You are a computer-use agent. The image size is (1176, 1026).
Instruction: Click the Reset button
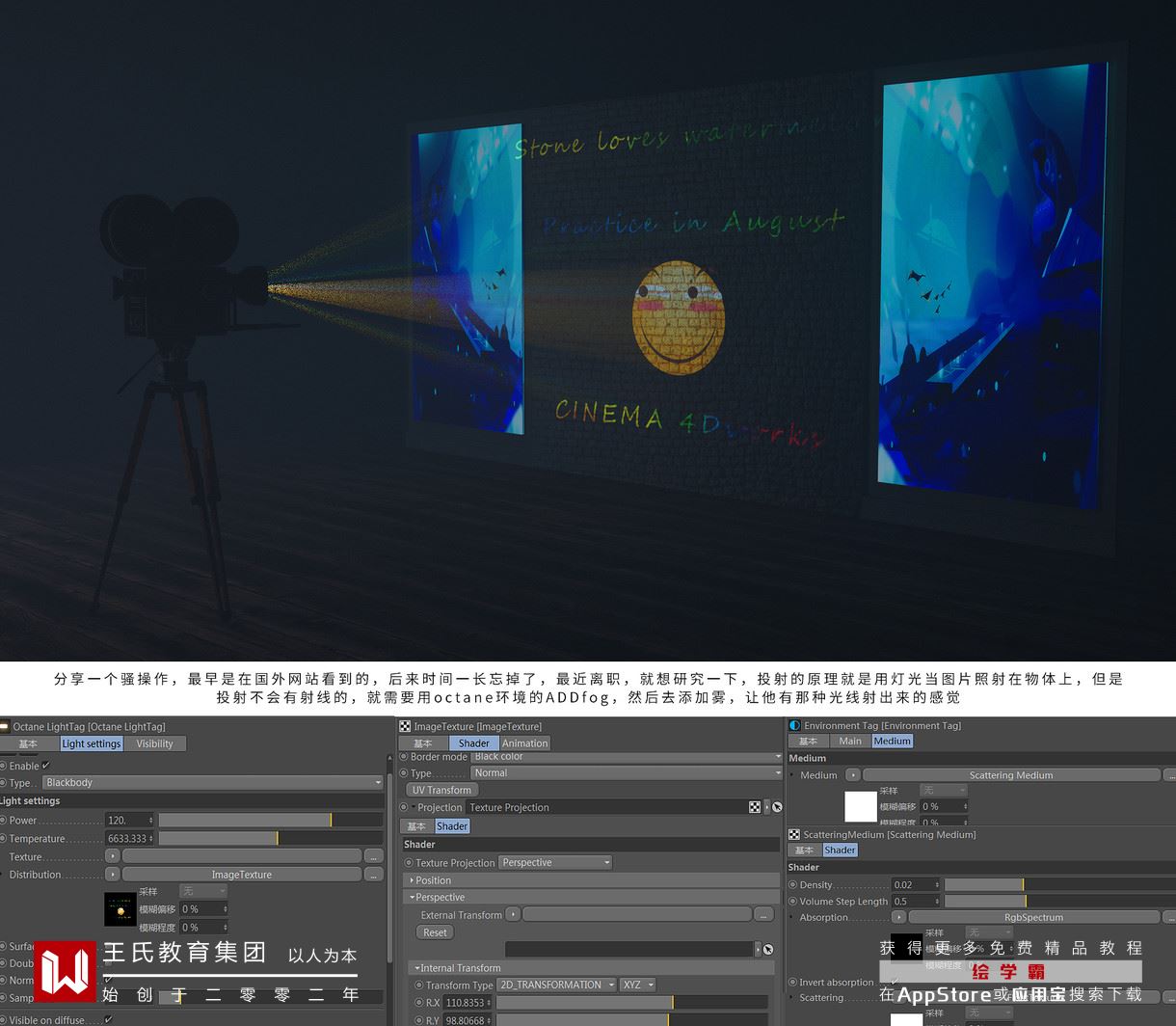(436, 932)
